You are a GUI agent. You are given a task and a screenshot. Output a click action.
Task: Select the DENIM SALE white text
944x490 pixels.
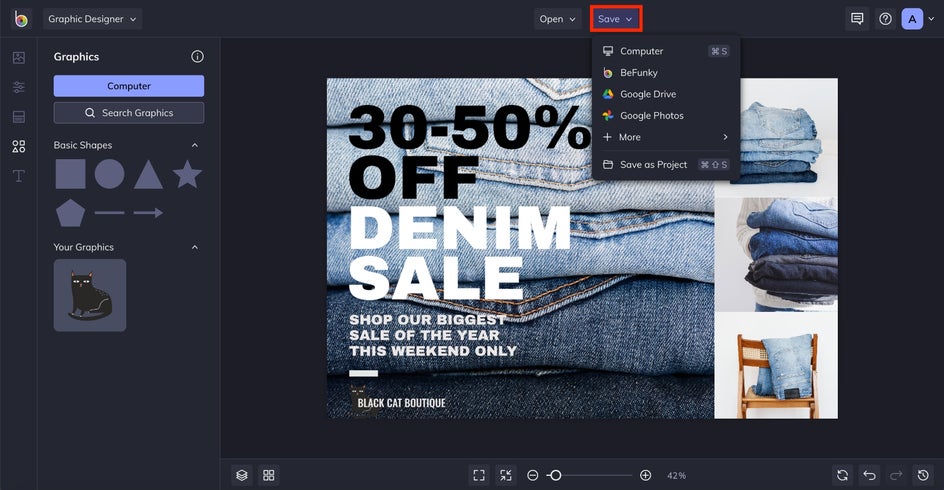point(459,253)
